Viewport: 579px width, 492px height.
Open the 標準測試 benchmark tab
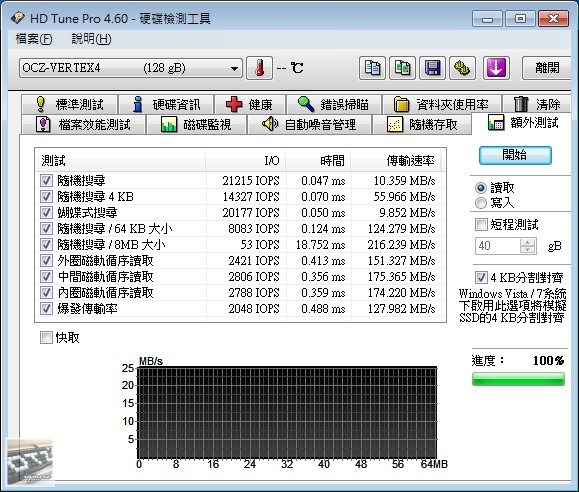pos(70,105)
